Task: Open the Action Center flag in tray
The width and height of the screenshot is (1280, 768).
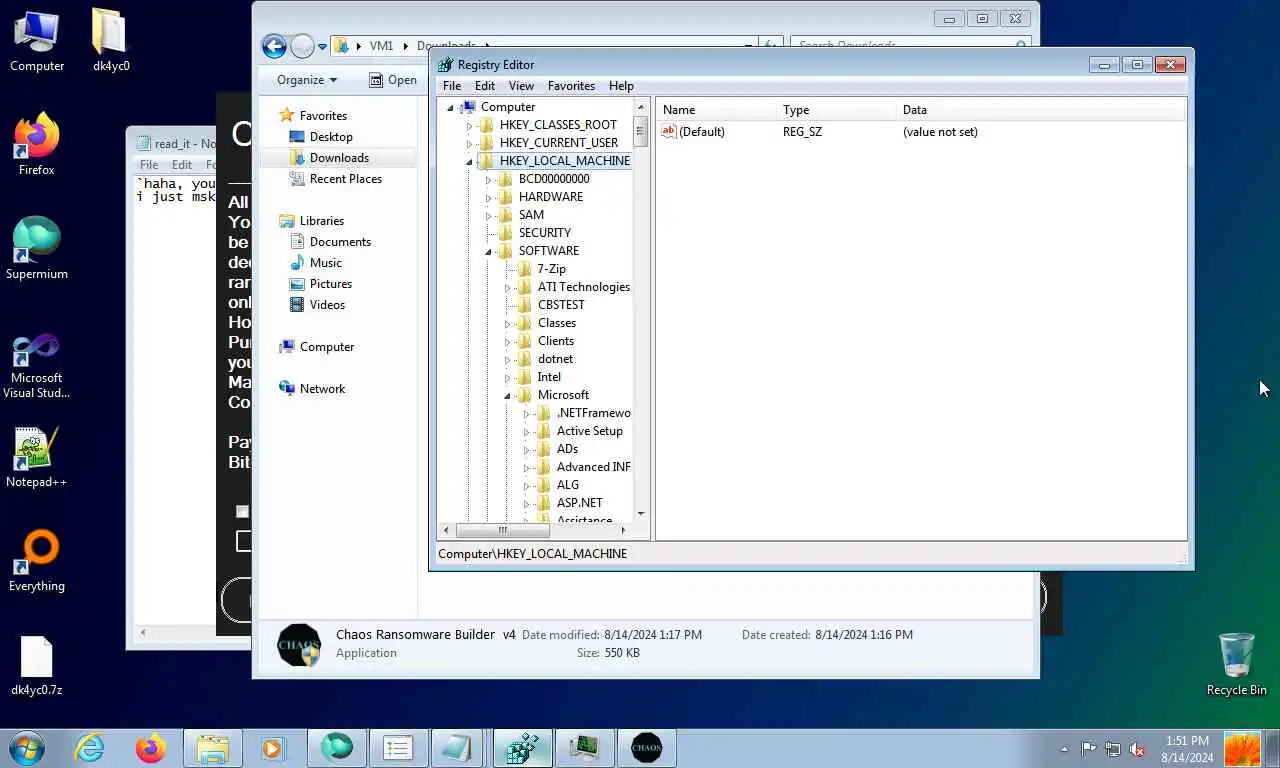Action: pos(1089,749)
